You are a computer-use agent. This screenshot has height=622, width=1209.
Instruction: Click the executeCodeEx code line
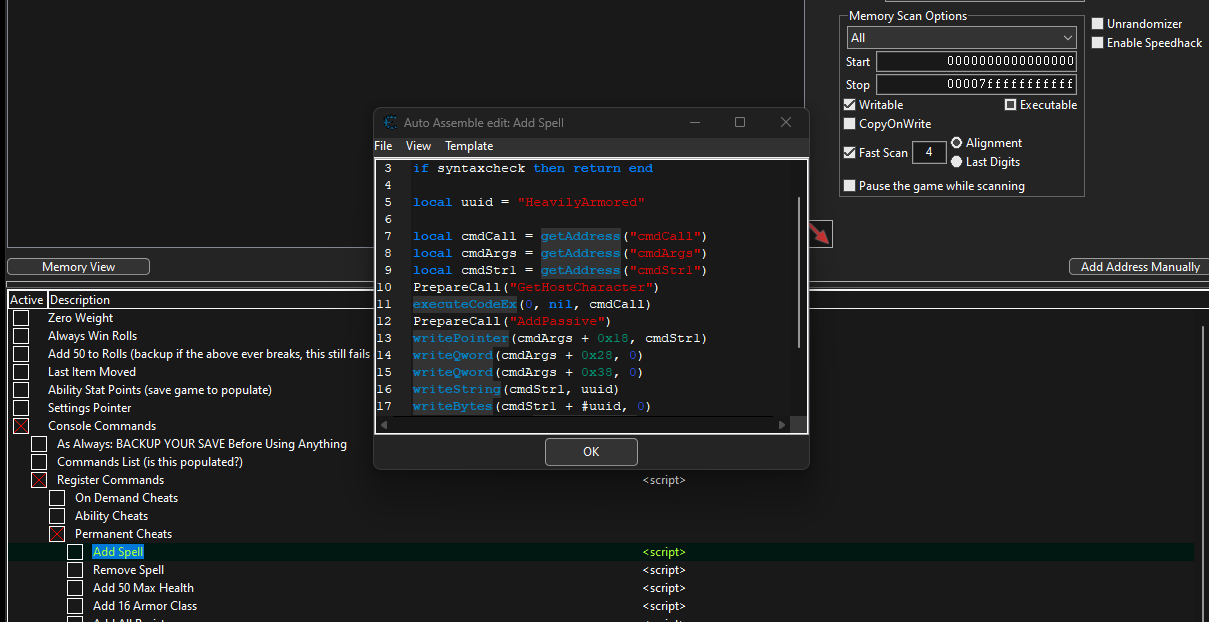pos(532,305)
